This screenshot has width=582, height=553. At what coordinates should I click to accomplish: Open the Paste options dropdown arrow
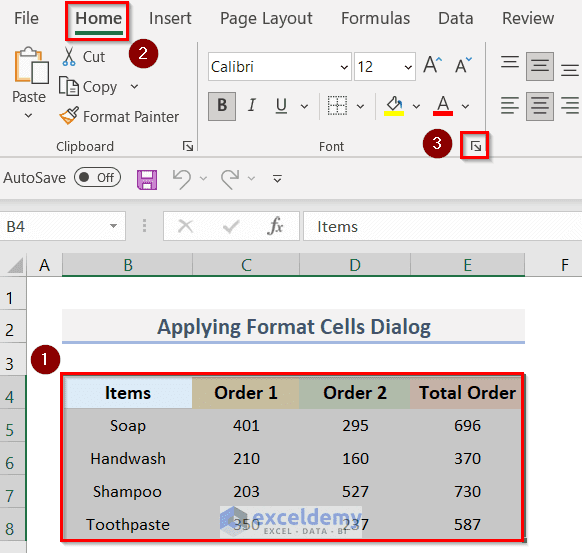coord(29,116)
